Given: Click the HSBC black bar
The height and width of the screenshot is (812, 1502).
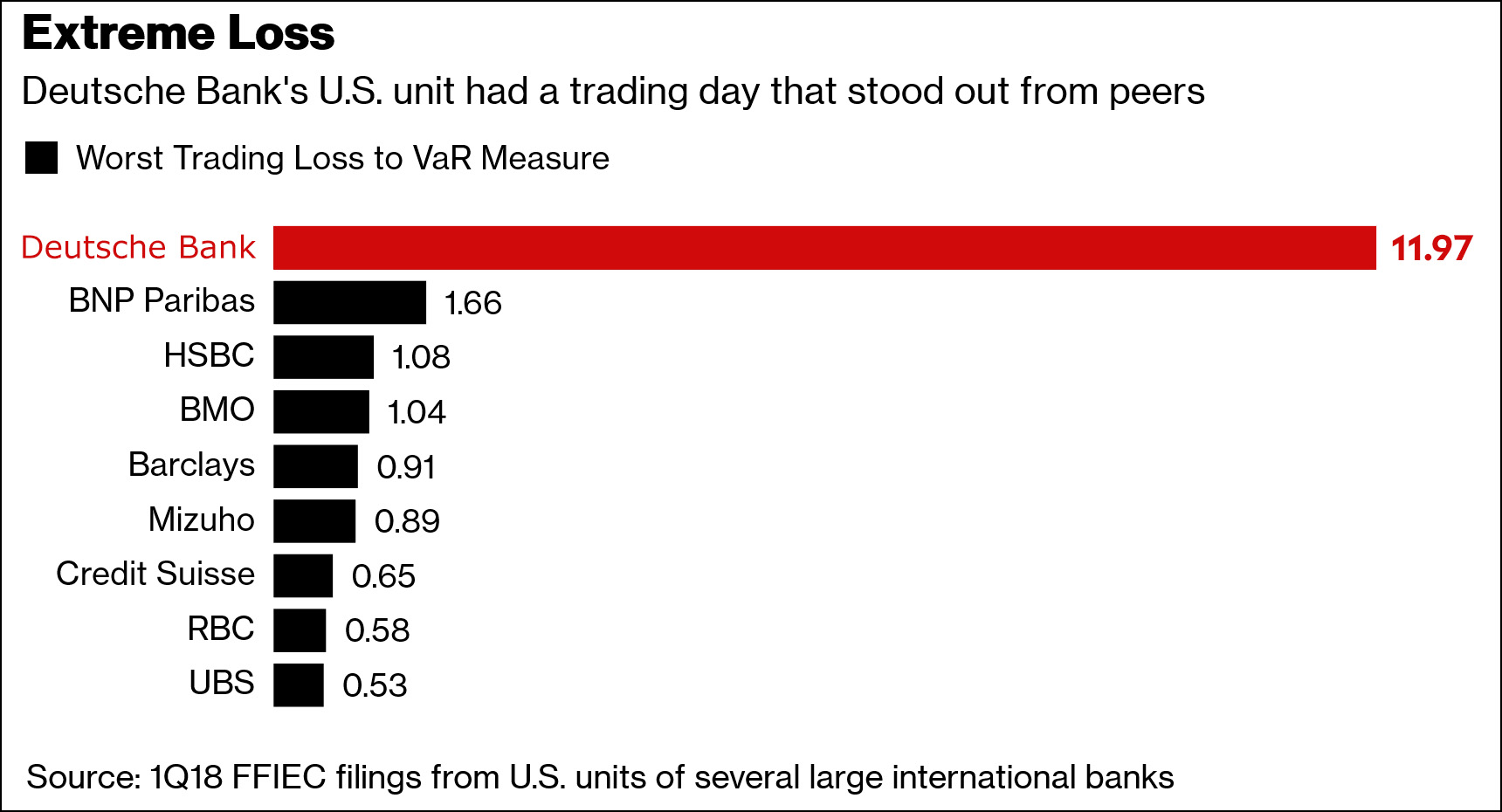Looking at the screenshot, I should click(x=323, y=357).
